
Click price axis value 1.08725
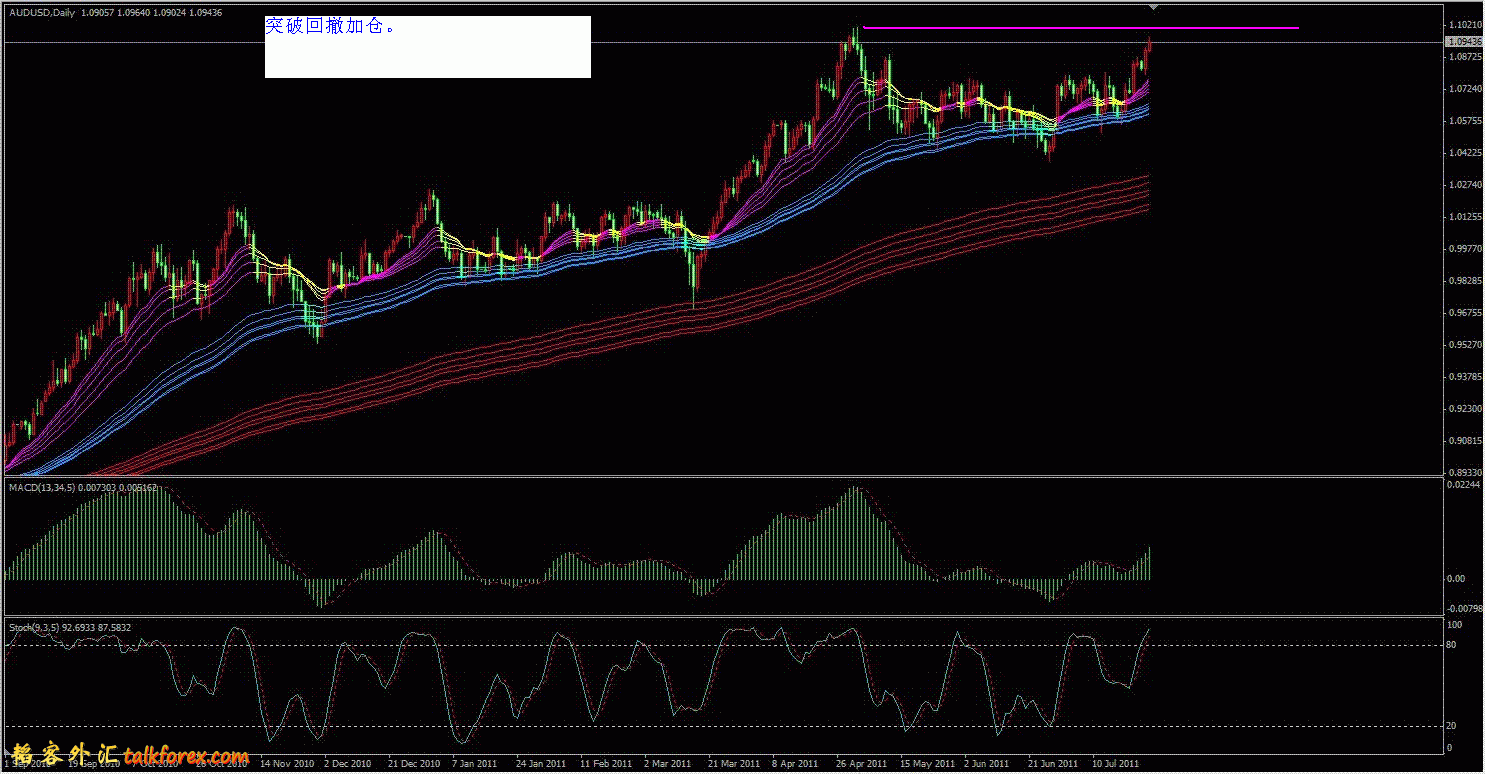(x=1464, y=57)
